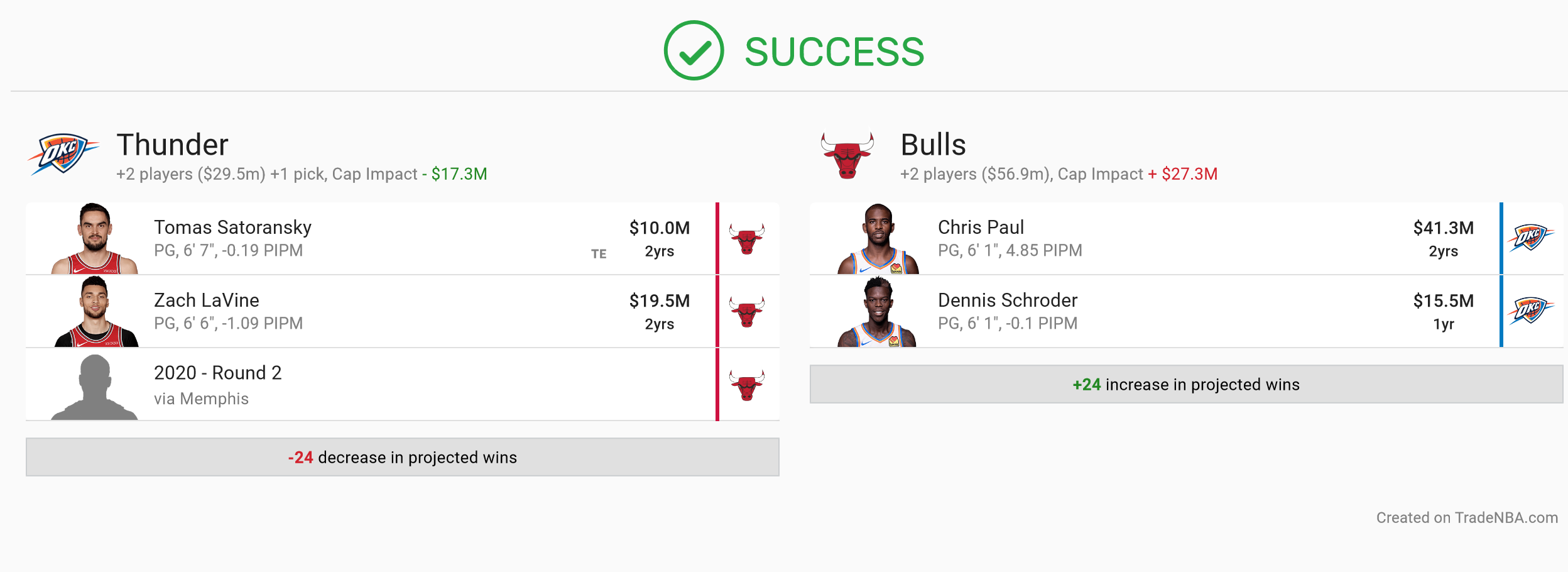The image size is (1568, 572).
Task: Click the Thunder team logo in header
Action: click(x=63, y=153)
